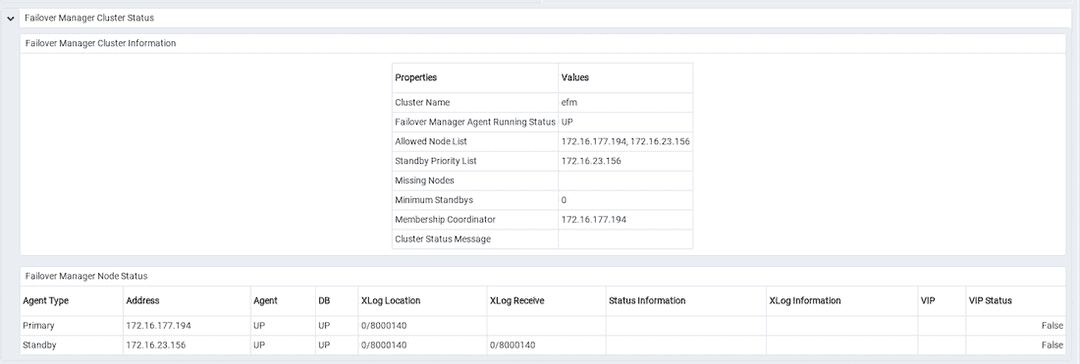Click the Address column header

tap(187, 301)
